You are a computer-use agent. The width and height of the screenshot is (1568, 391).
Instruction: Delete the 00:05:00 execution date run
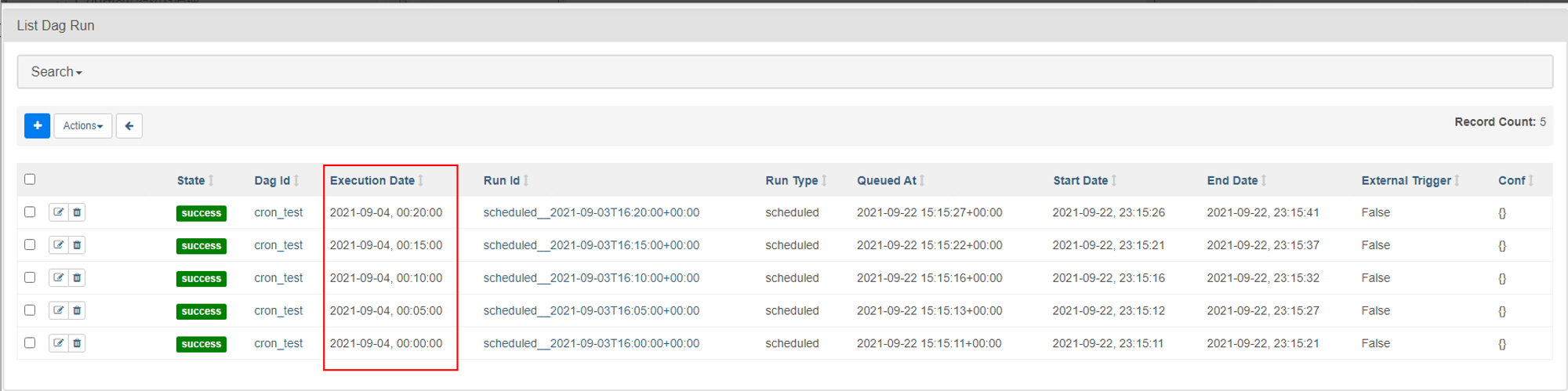click(x=77, y=310)
